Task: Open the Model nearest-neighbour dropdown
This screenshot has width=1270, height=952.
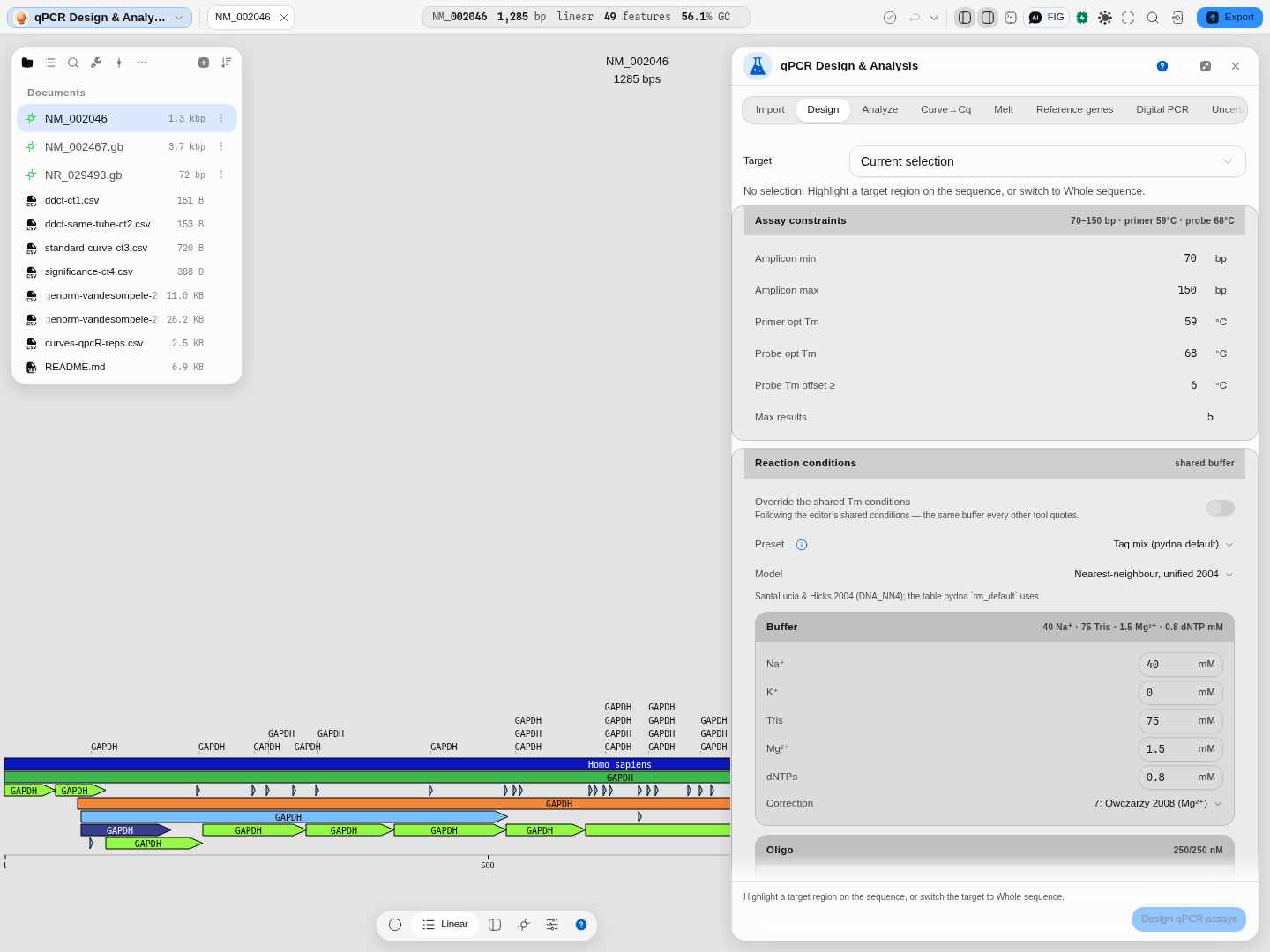Action: 1154,575
